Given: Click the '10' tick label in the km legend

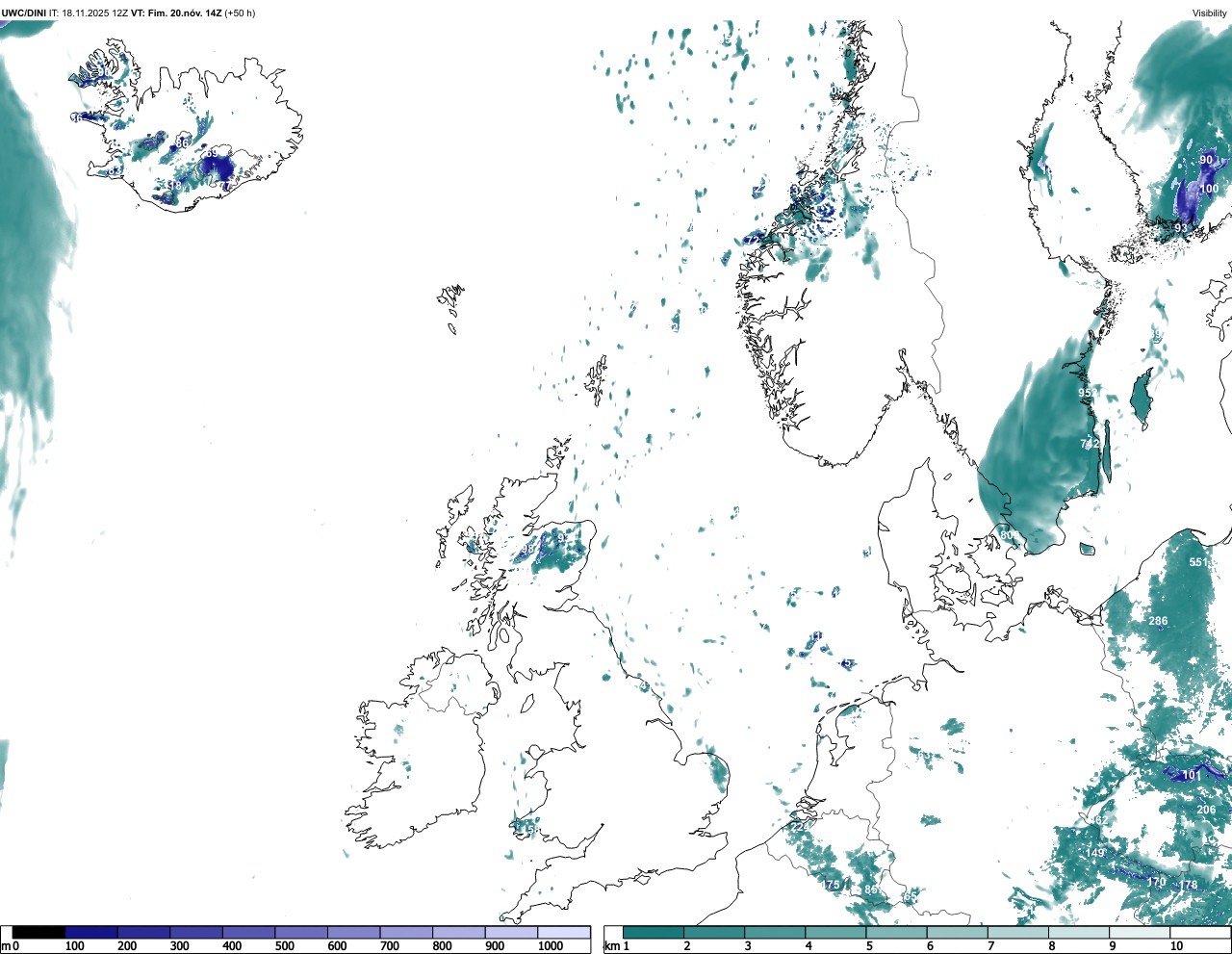Looking at the screenshot, I should coord(1176,946).
